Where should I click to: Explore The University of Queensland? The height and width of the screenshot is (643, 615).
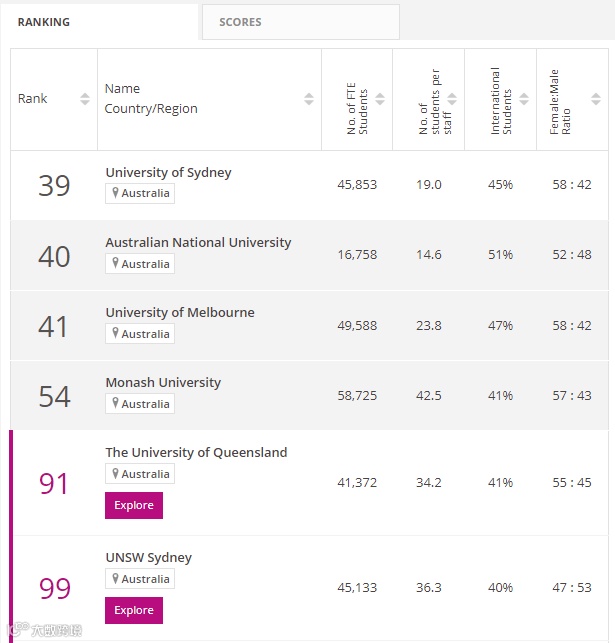point(133,505)
